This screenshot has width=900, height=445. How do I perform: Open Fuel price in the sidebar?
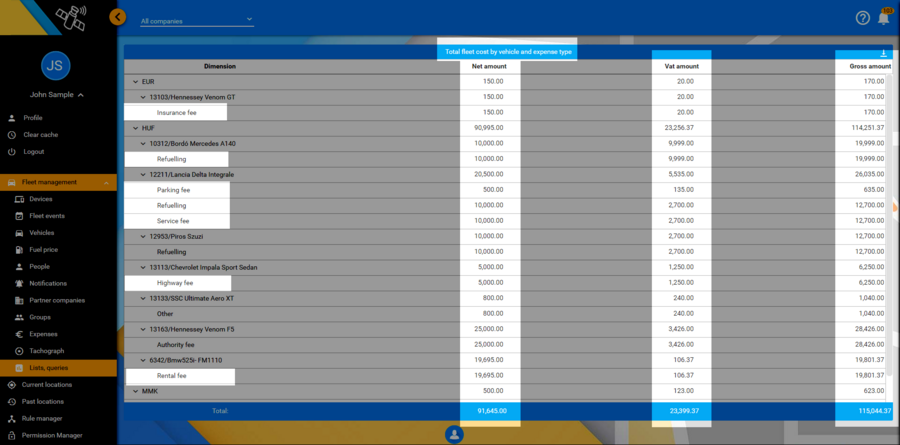43,249
